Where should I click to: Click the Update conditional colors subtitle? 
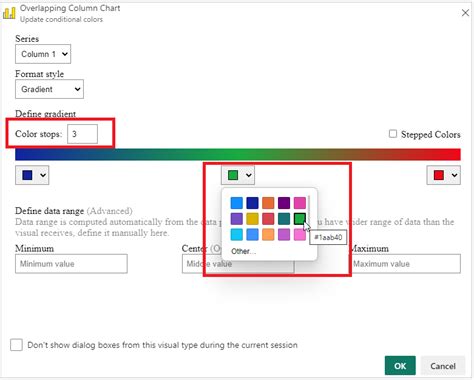pyautogui.click(x=61, y=19)
